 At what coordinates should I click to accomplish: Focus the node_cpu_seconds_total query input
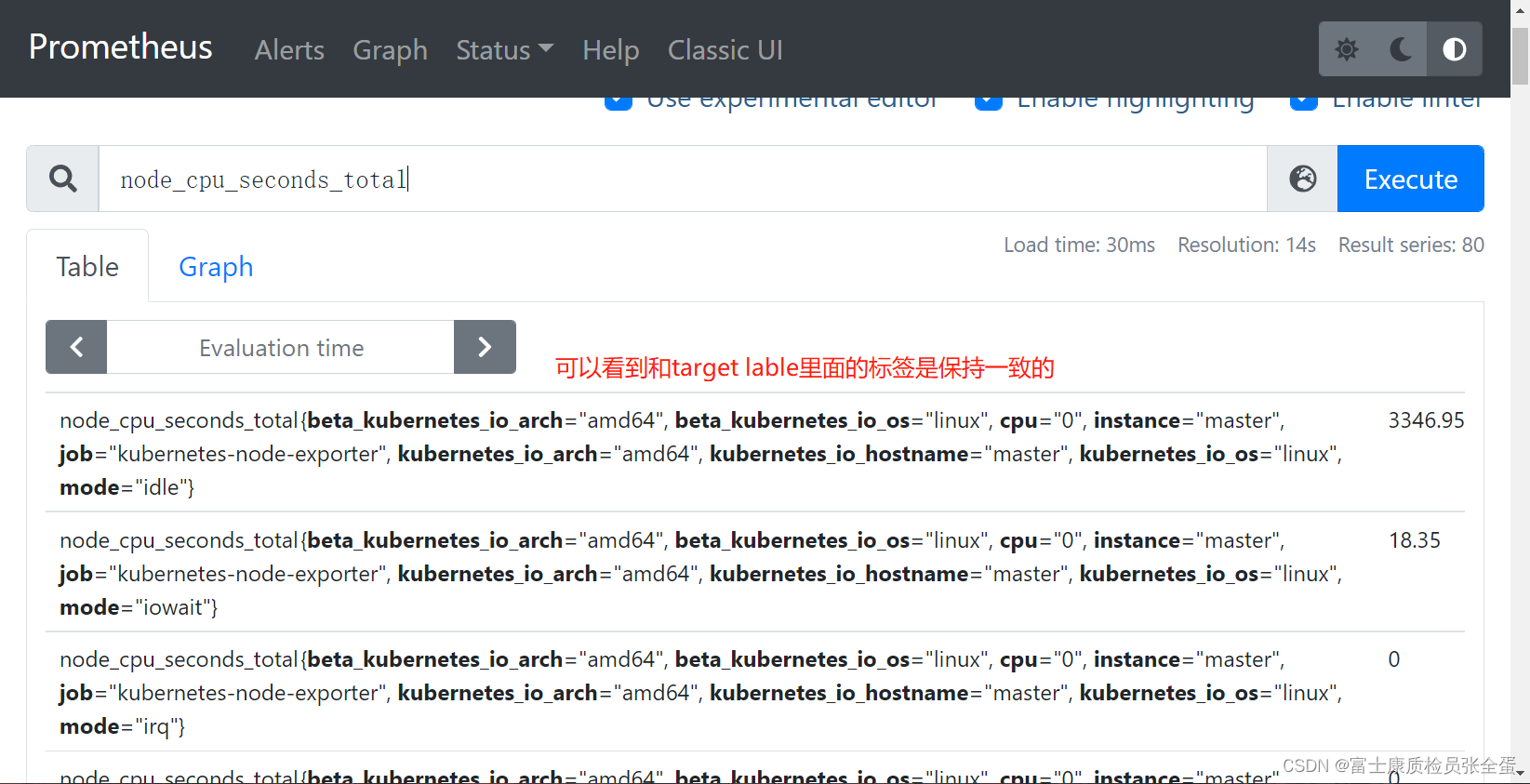(x=683, y=179)
